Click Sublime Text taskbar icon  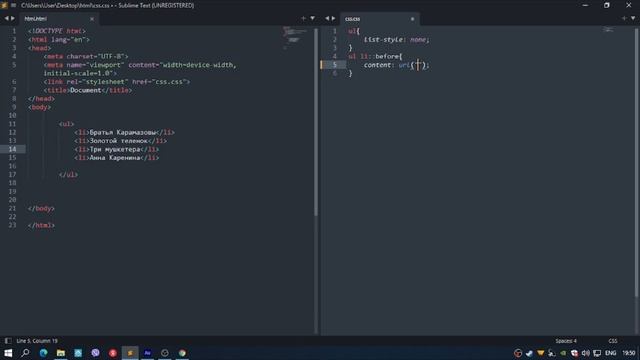pos(130,353)
